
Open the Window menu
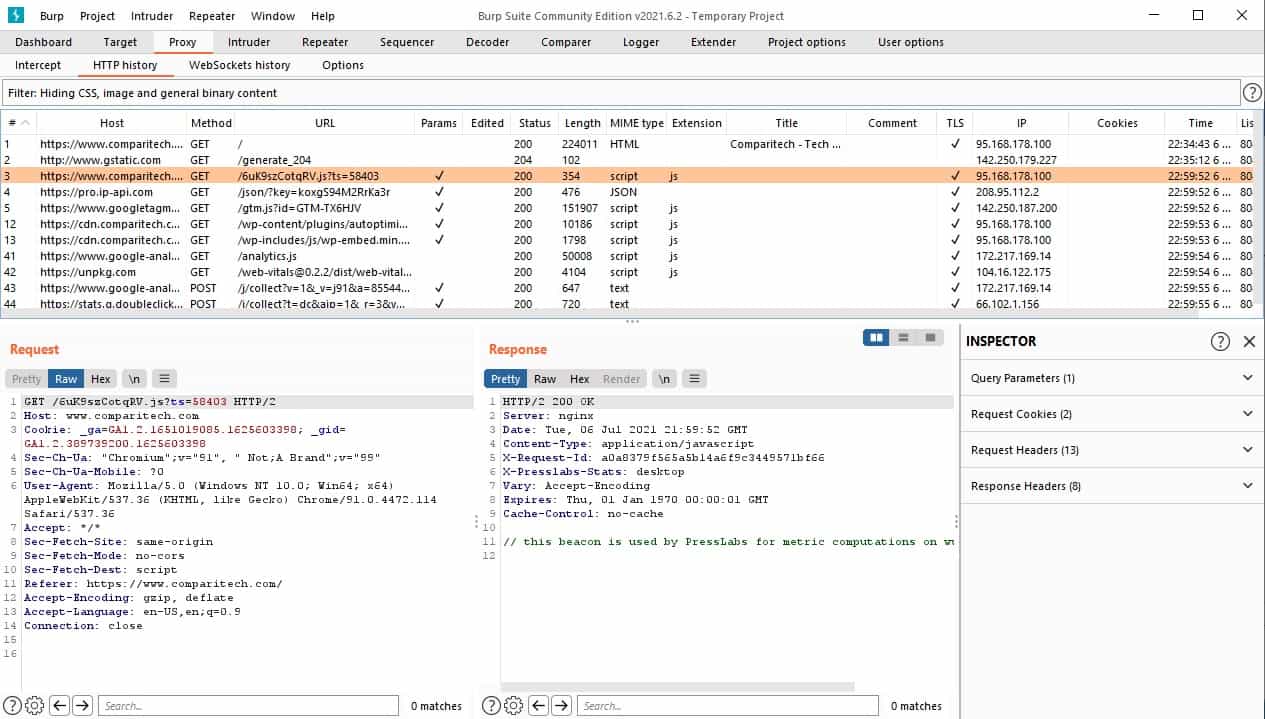pos(273,16)
